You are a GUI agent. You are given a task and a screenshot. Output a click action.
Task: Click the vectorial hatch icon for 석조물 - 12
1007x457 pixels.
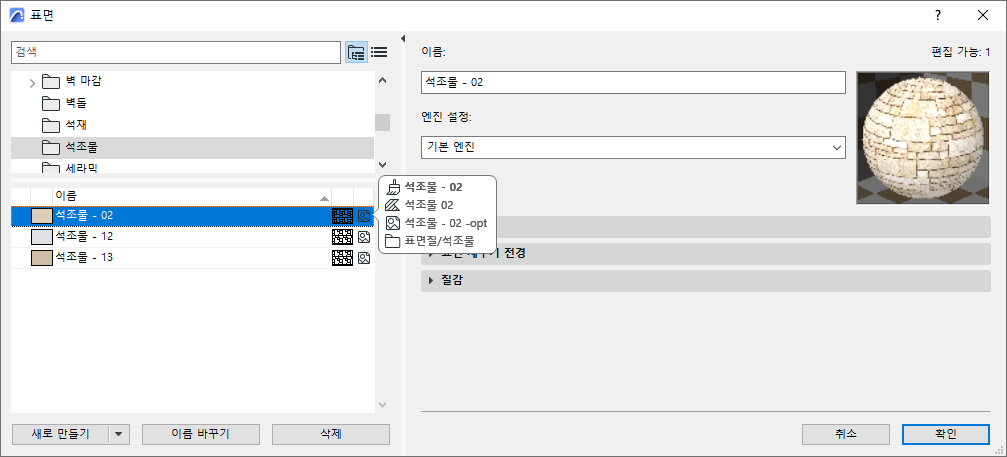point(342,237)
